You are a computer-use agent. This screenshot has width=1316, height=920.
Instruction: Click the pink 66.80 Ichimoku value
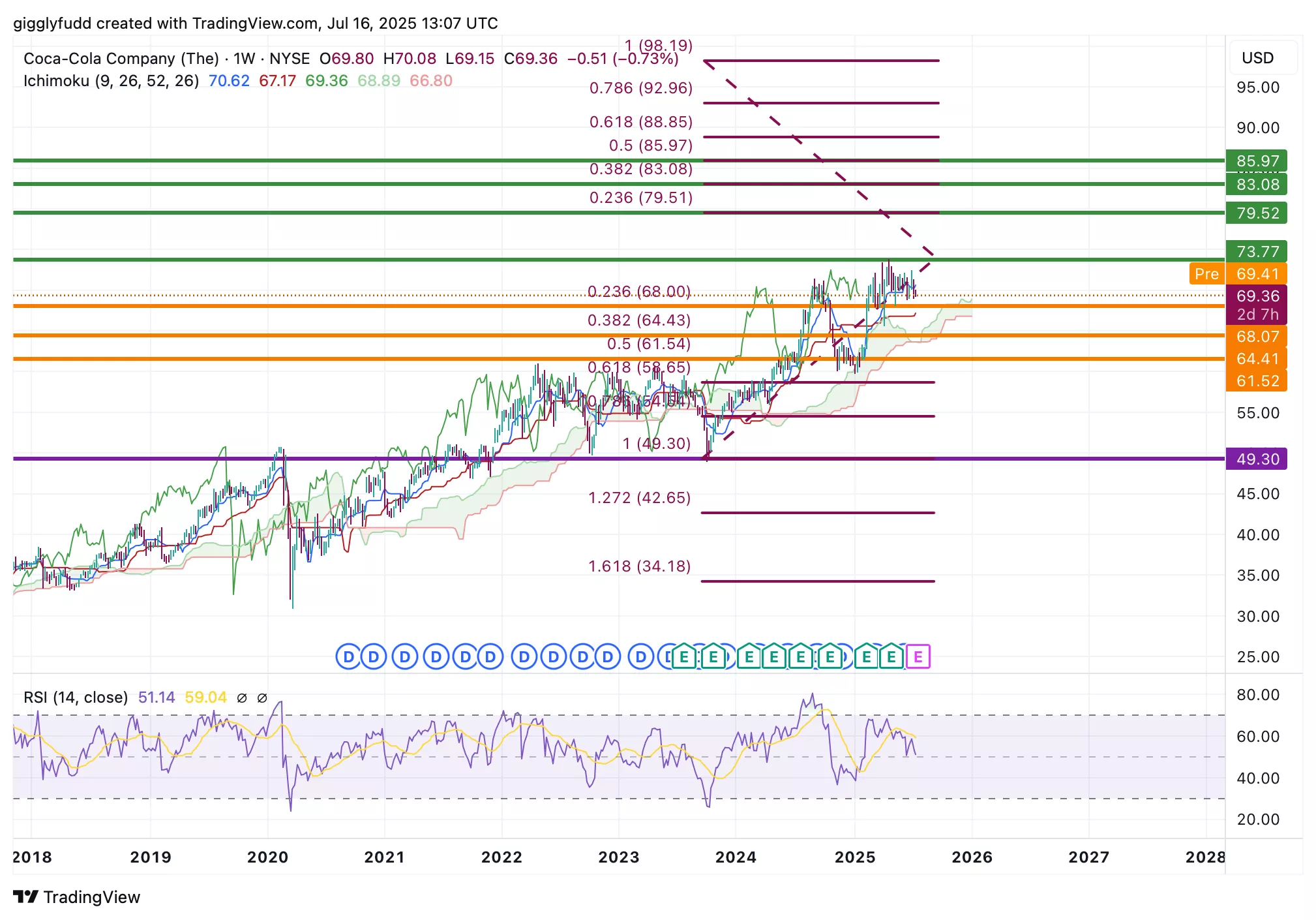pos(431,81)
